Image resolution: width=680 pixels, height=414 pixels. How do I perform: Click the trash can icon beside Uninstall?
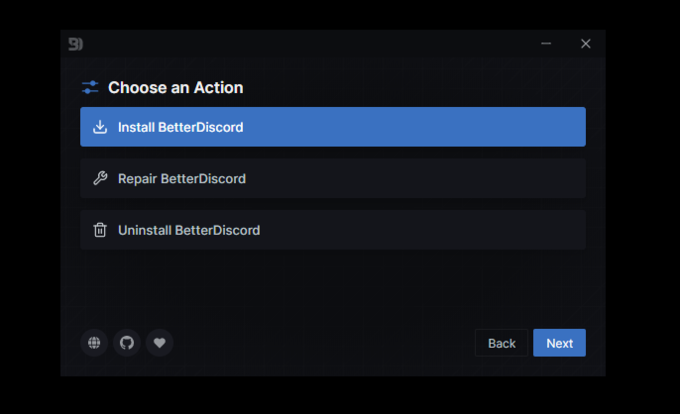point(100,230)
